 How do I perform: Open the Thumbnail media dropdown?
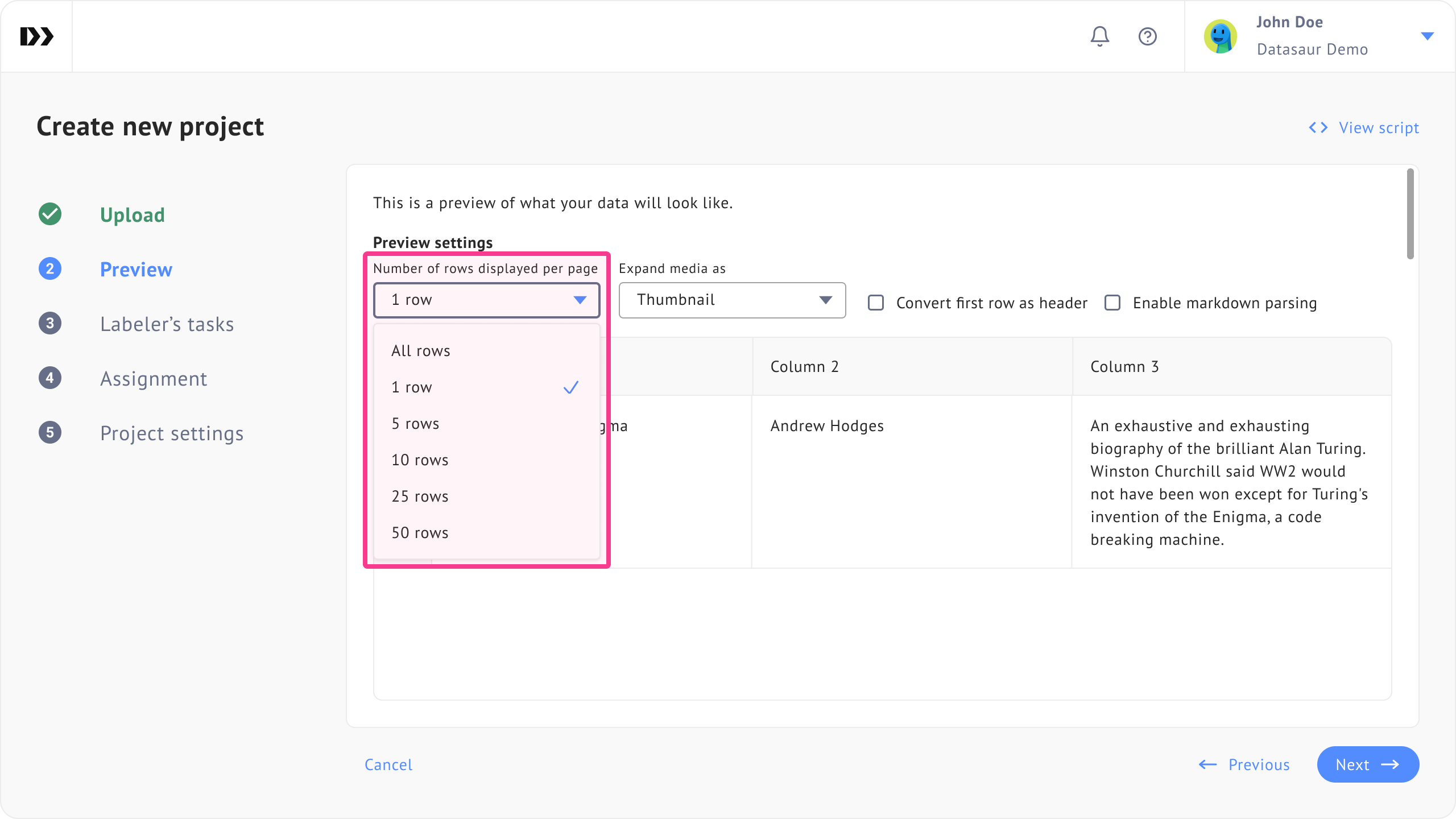pyautogui.click(x=732, y=300)
